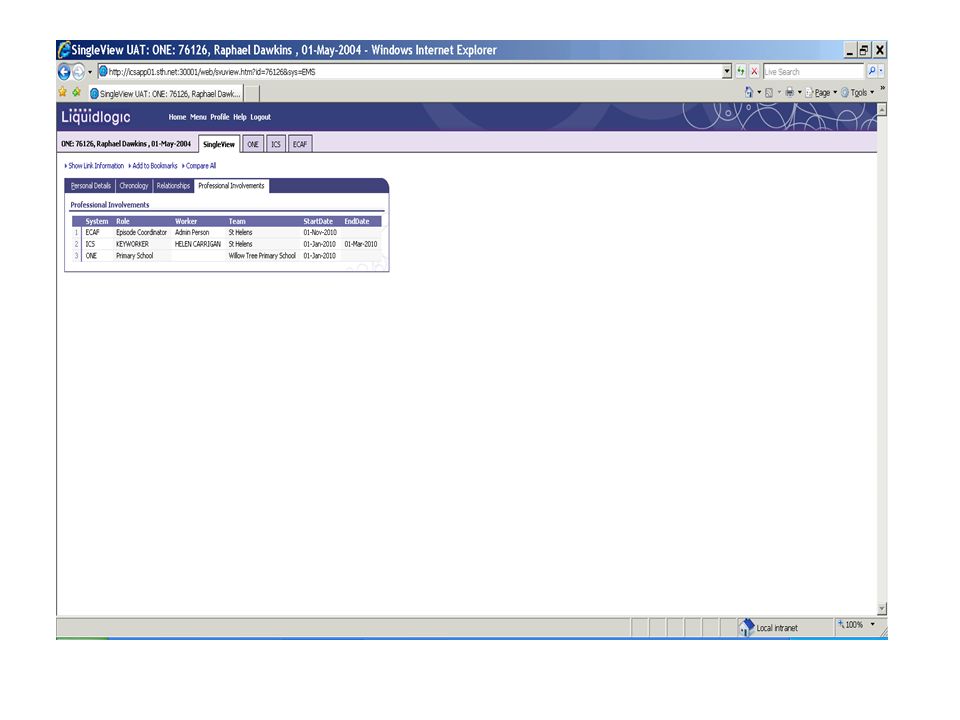The width and height of the screenshot is (960, 720).
Task: Click the 01-Nov-2010 start date cell
Action: [320, 233]
